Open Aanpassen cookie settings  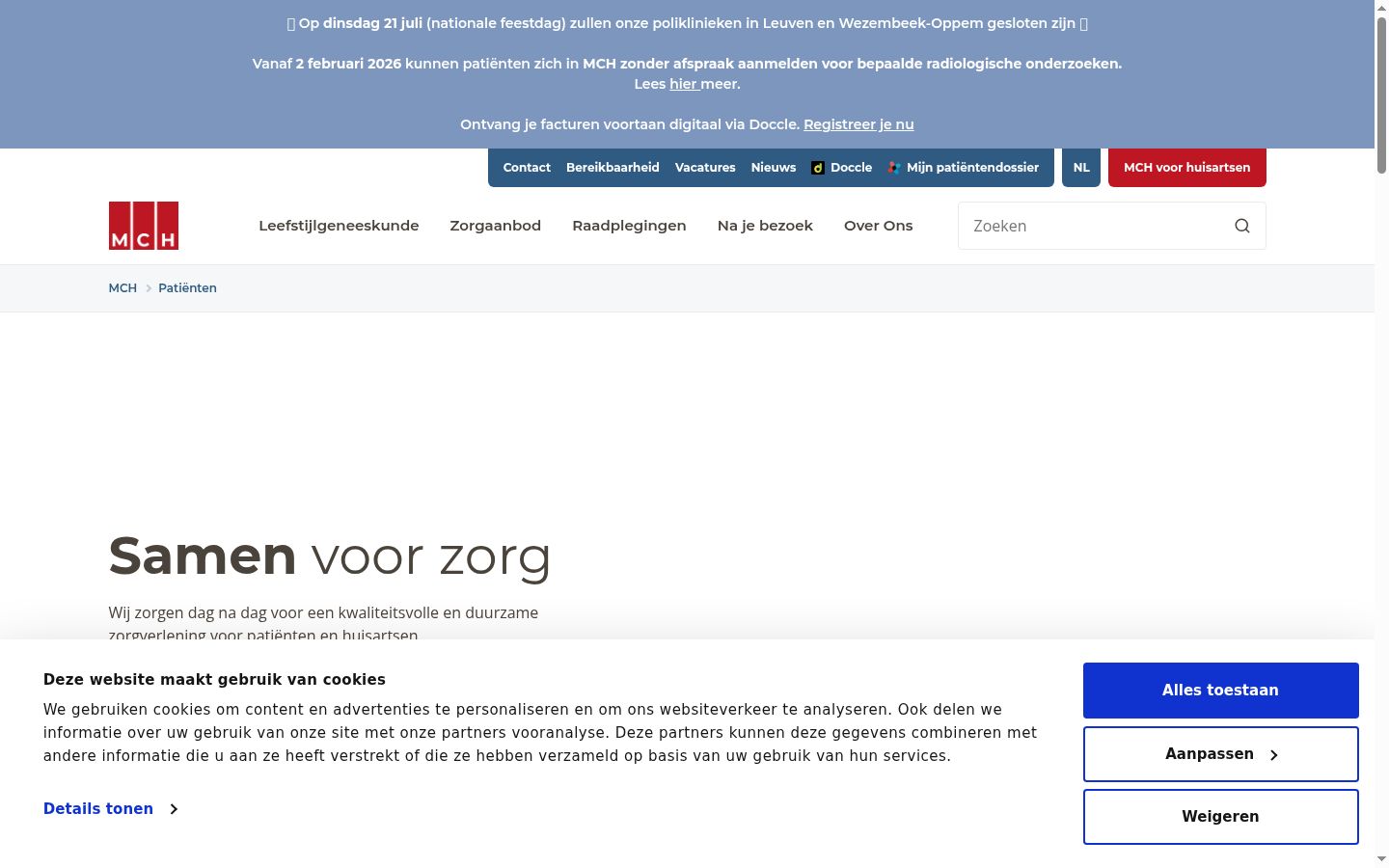point(1221,754)
